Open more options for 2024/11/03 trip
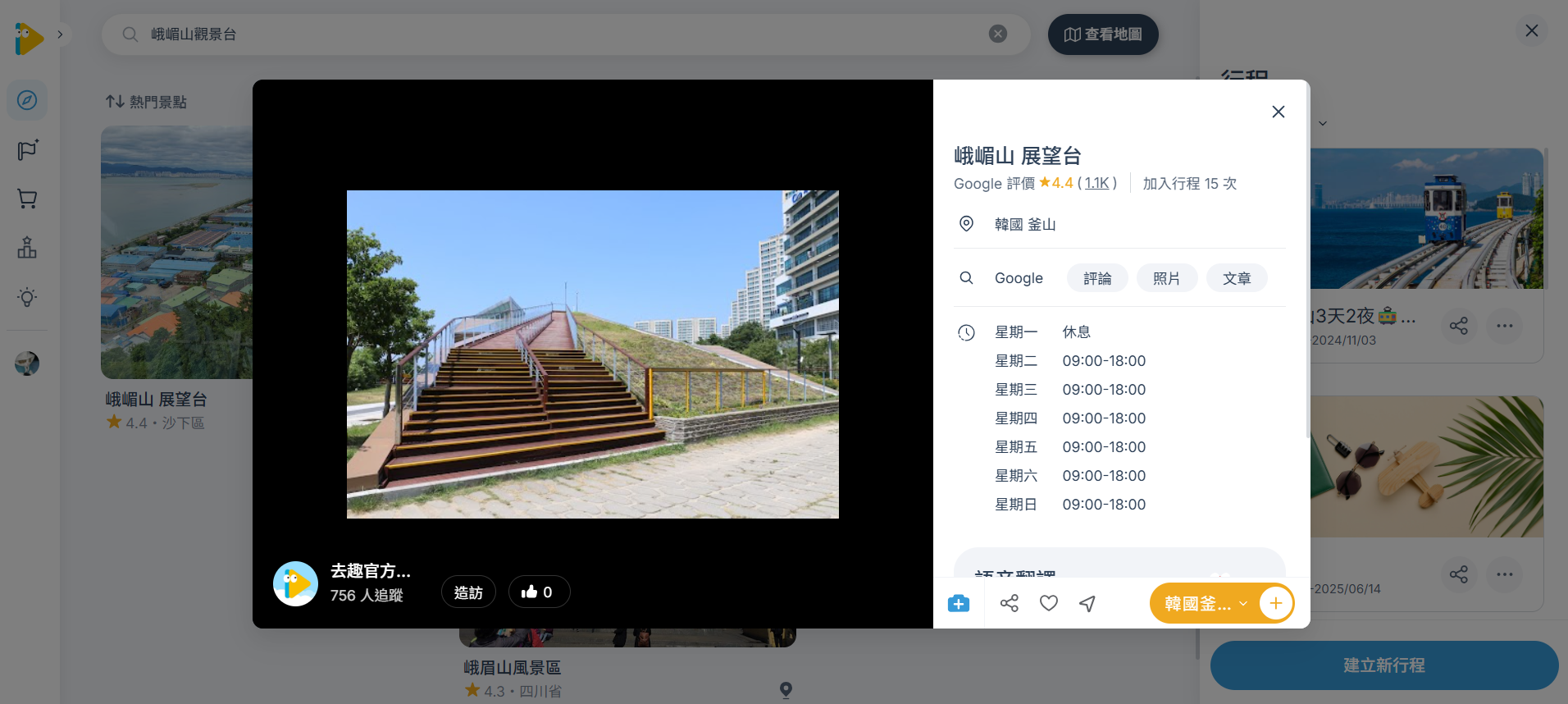Screen dimensions: 1568x704 [1505, 326]
